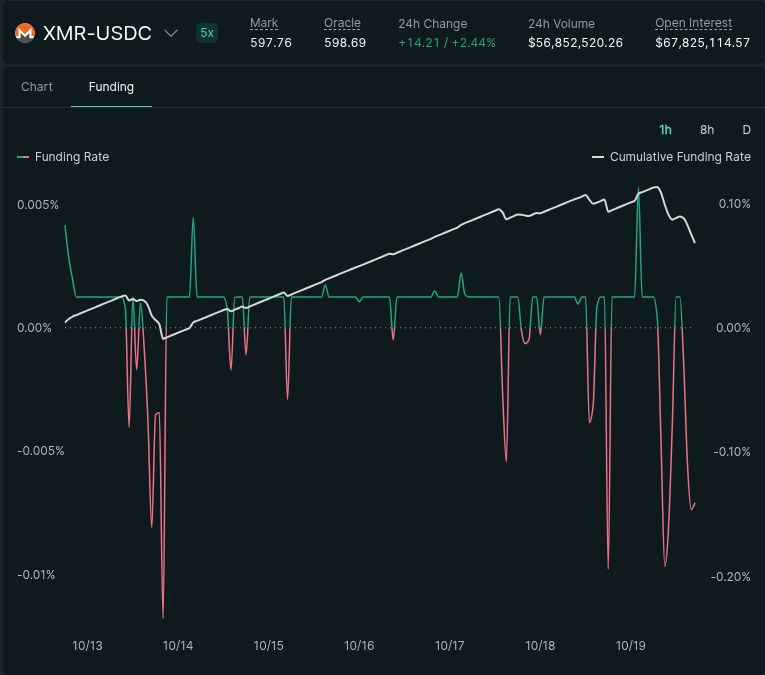Click the 10/17 date label on x-axis
This screenshot has height=675, width=765.
click(449, 646)
